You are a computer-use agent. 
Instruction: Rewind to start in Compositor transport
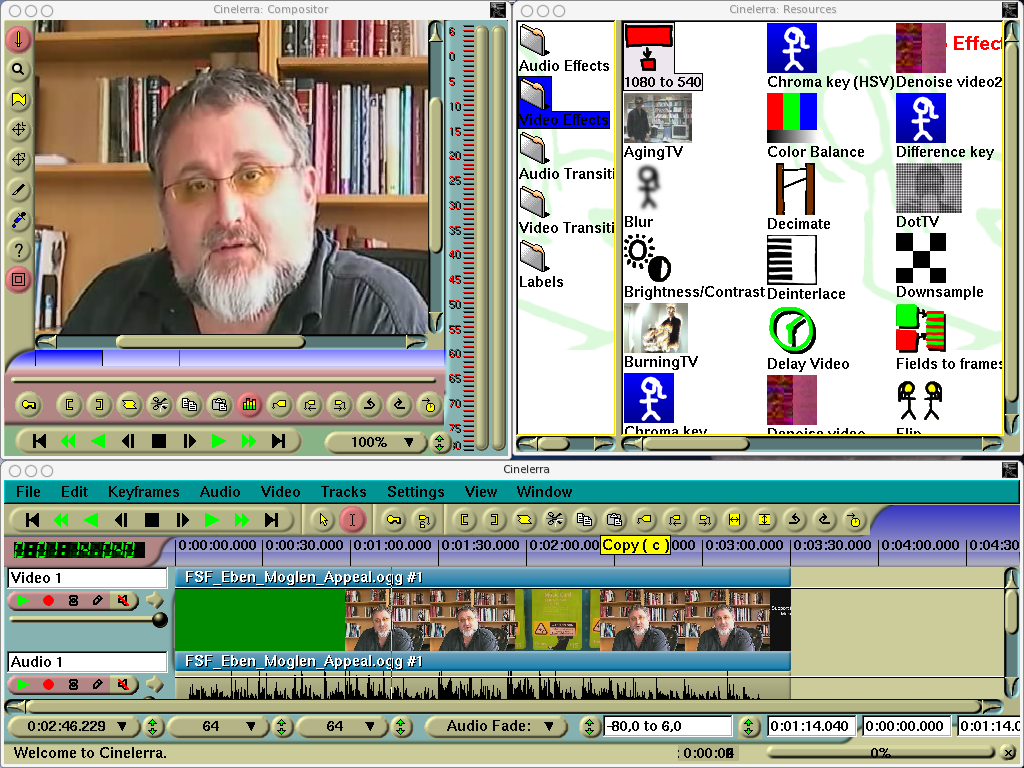39,441
